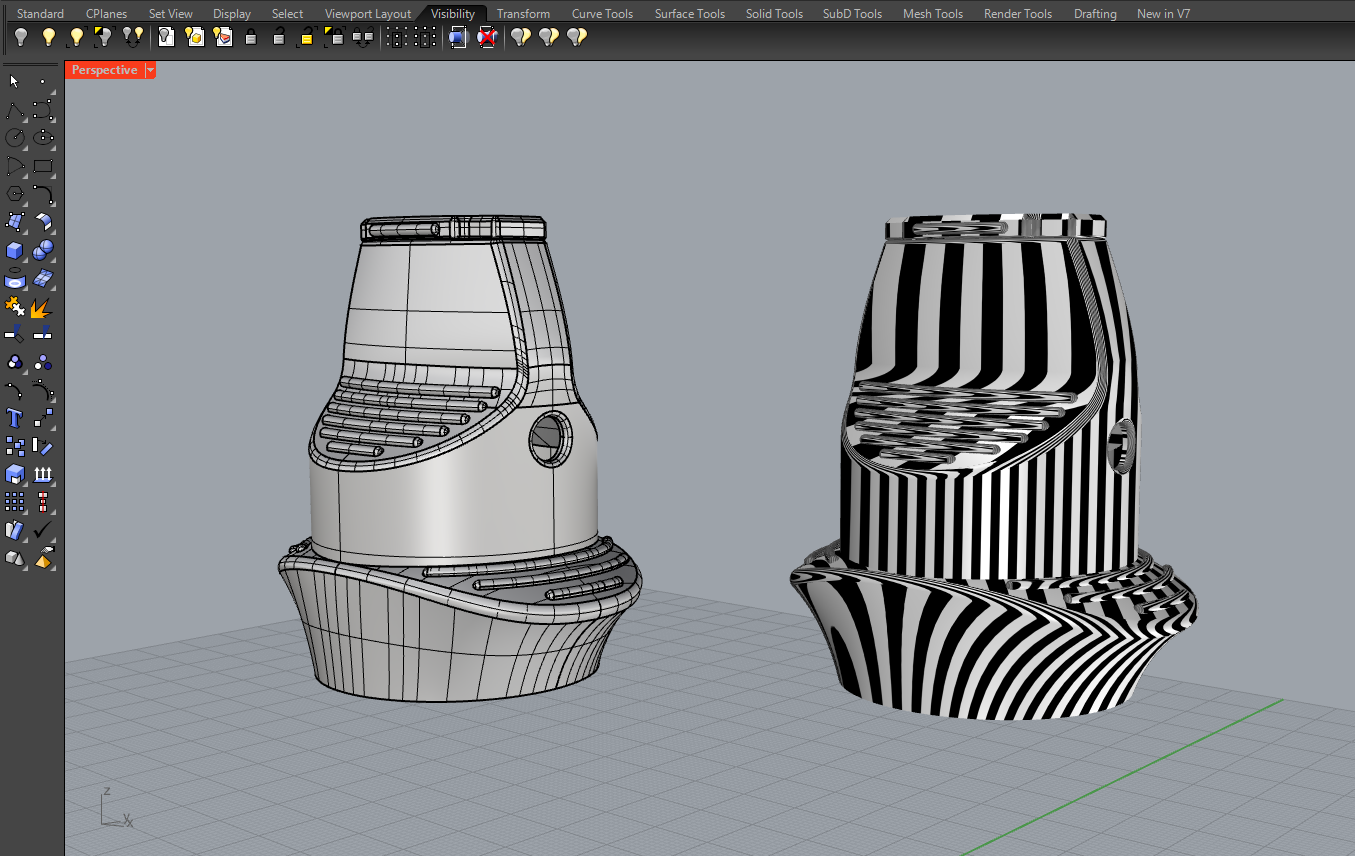The image size is (1355, 856).
Task: Click the Explode tool
Action: [x=43, y=307]
